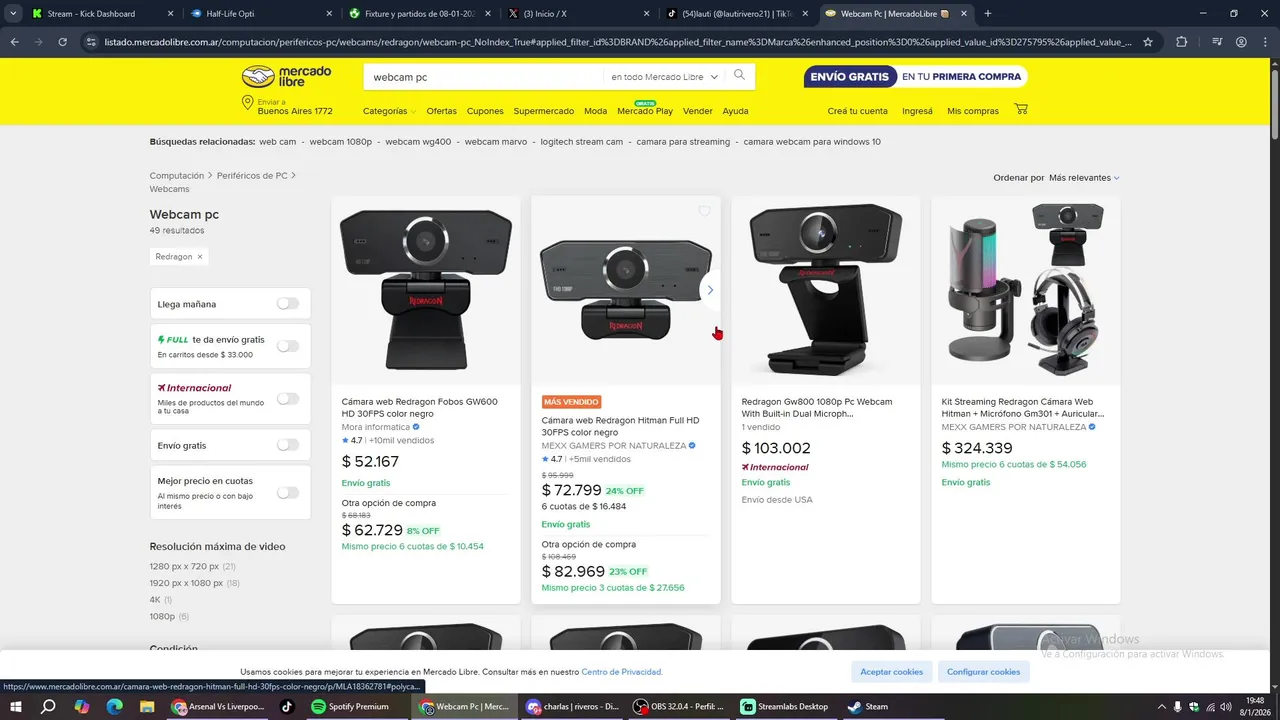Viewport: 1280px width, 720px height.
Task: Open Categorías dropdown menu
Action: click(x=389, y=111)
